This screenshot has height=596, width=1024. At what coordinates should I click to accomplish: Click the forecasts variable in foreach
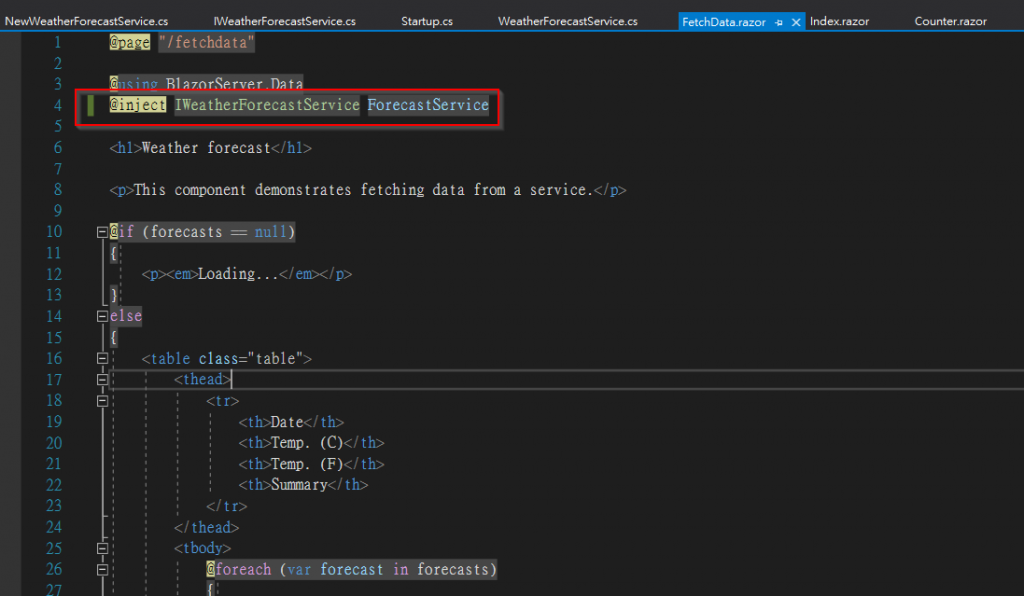pyautogui.click(x=453, y=570)
